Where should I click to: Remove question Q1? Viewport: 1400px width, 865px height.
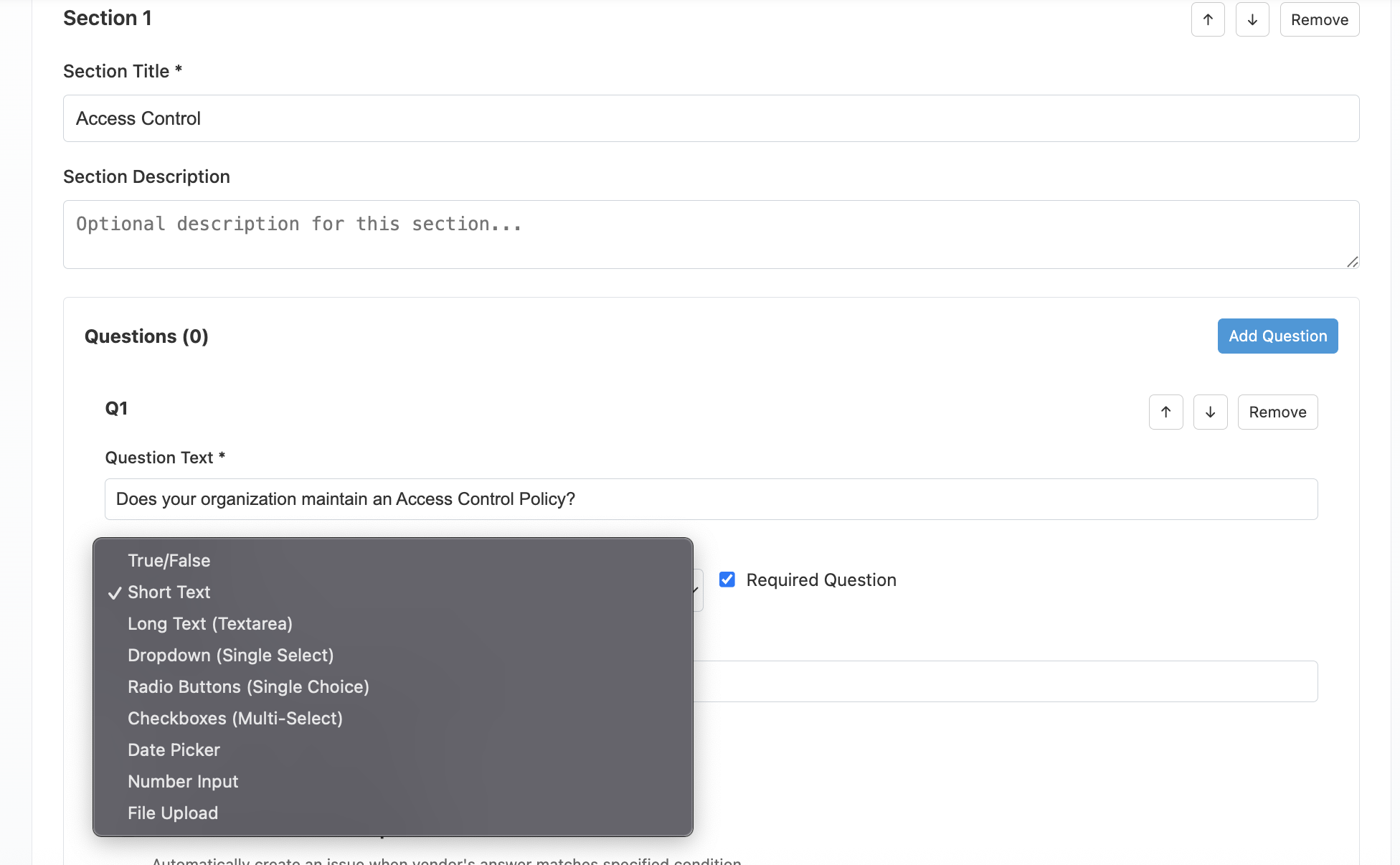[1277, 412]
